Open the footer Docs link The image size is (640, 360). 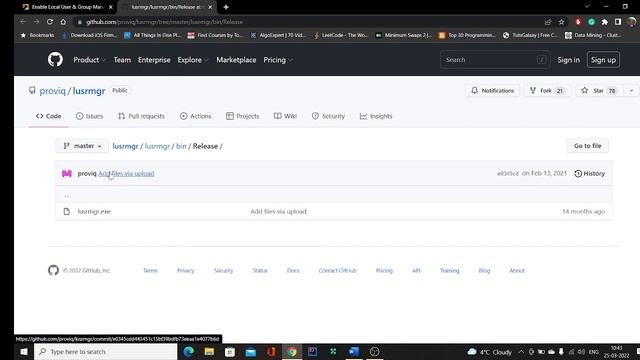coord(293,271)
